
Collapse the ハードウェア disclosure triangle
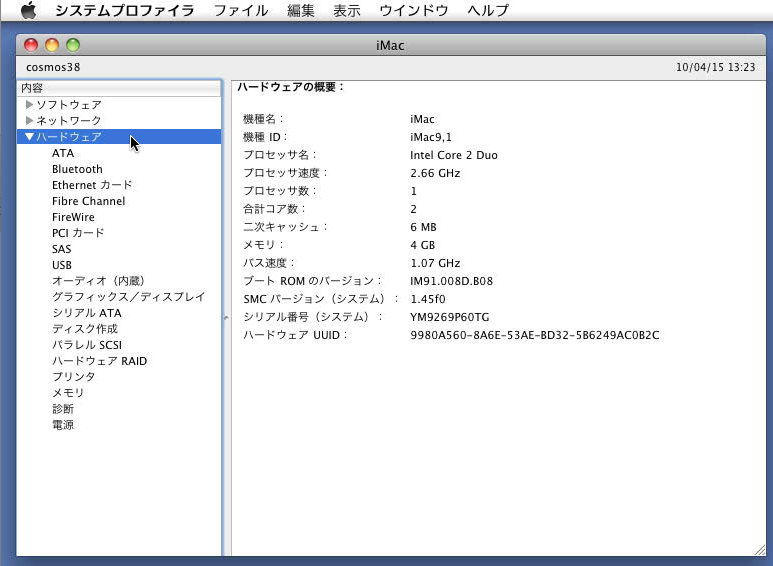[30, 137]
